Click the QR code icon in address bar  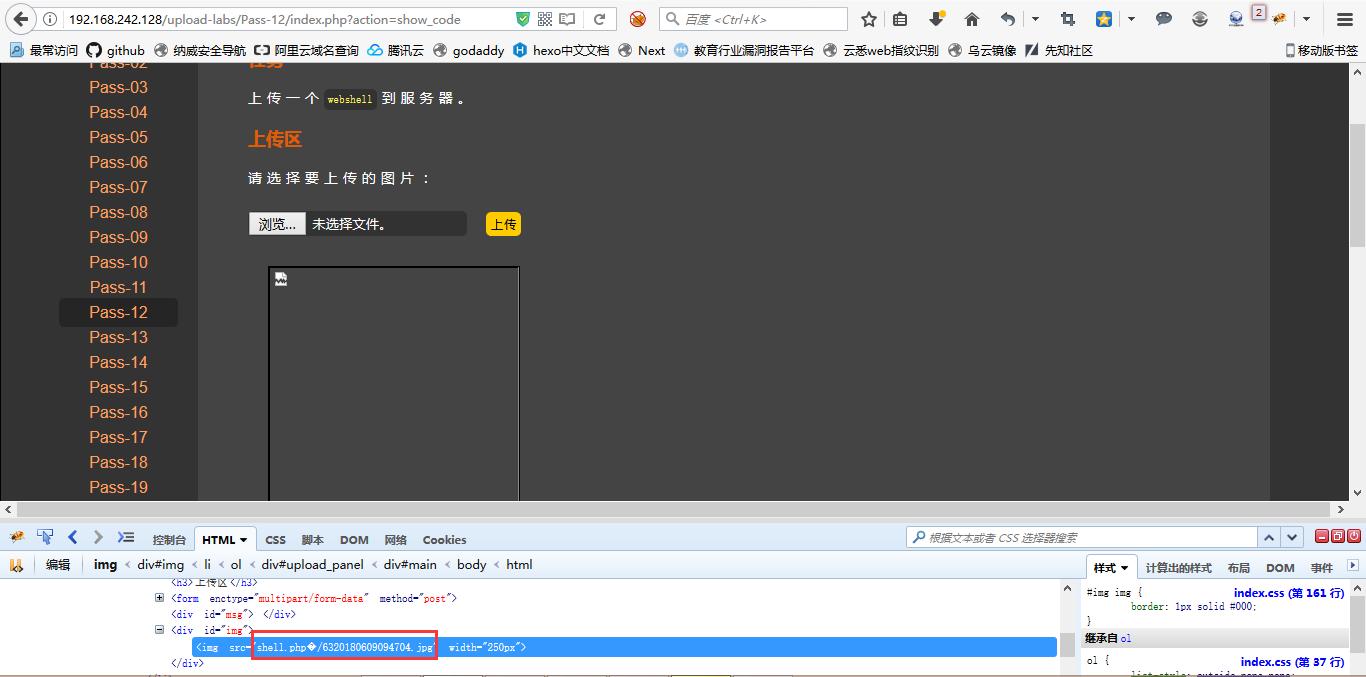pos(545,19)
